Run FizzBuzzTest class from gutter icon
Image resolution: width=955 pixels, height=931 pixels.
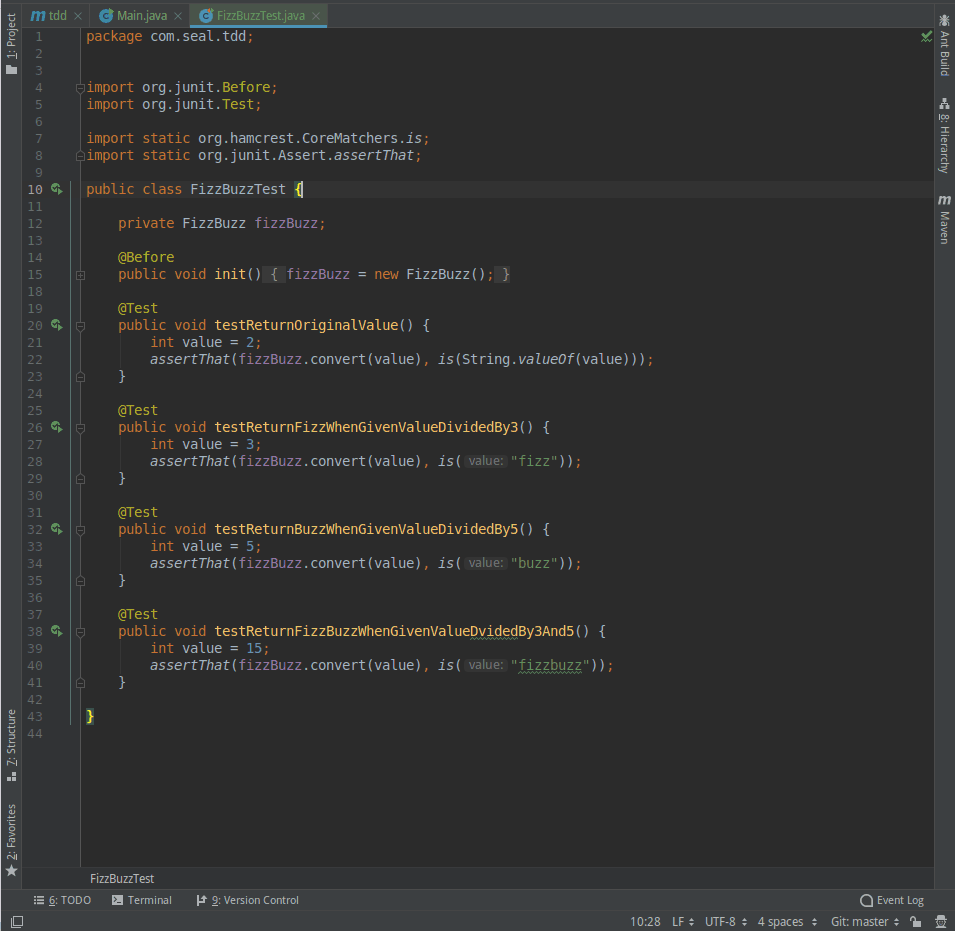57,189
